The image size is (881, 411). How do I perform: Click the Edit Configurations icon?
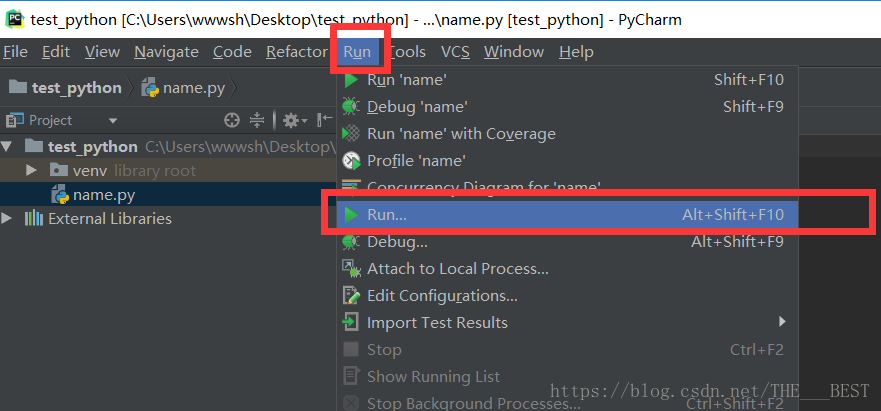click(x=351, y=296)
